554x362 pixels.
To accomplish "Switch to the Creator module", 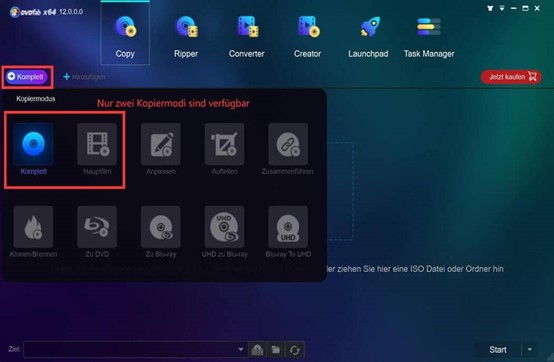I will [307, 37].
